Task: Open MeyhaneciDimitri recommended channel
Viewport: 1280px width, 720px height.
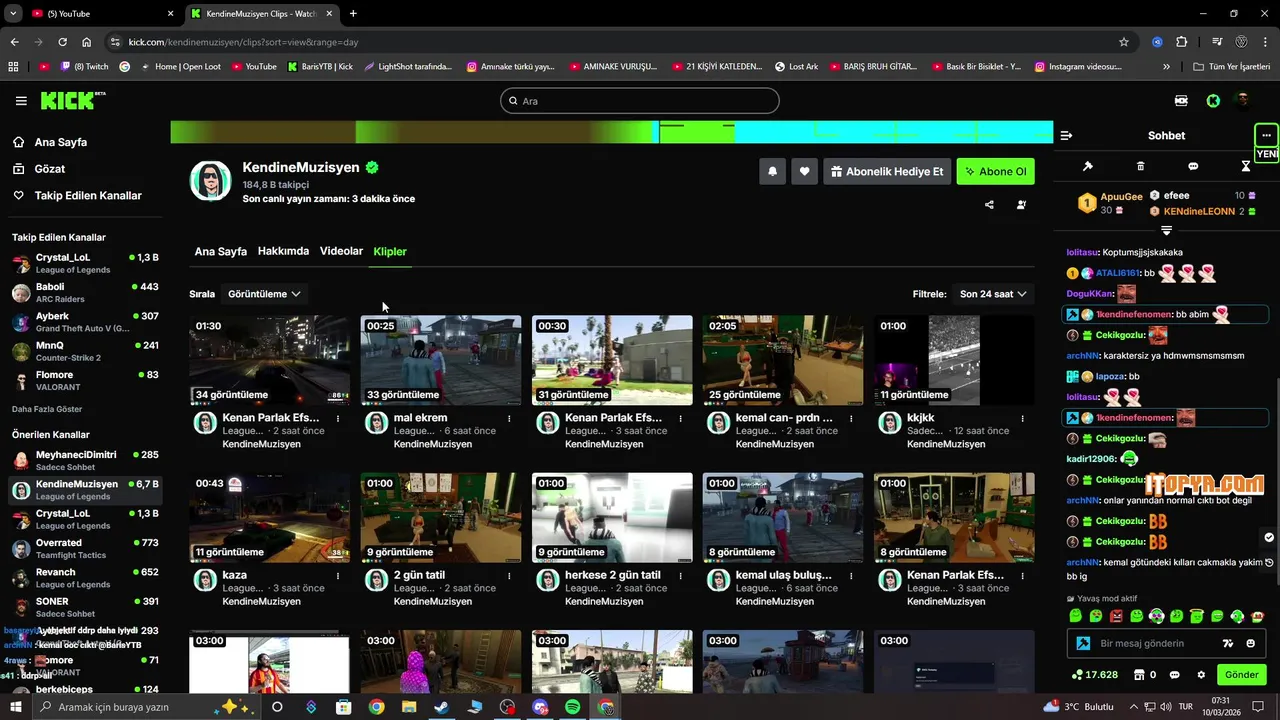Action: (85, 461)
